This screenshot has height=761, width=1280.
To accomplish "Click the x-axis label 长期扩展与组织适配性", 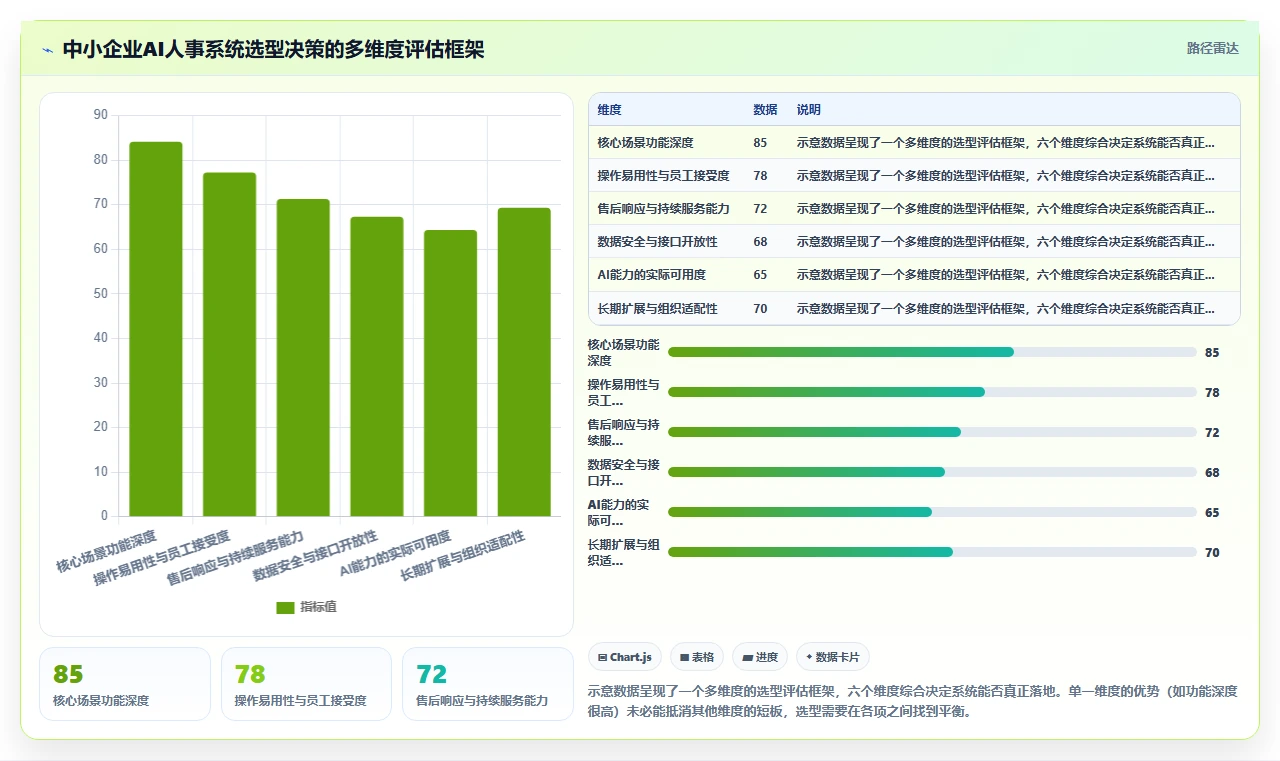I will pos(462,556).
